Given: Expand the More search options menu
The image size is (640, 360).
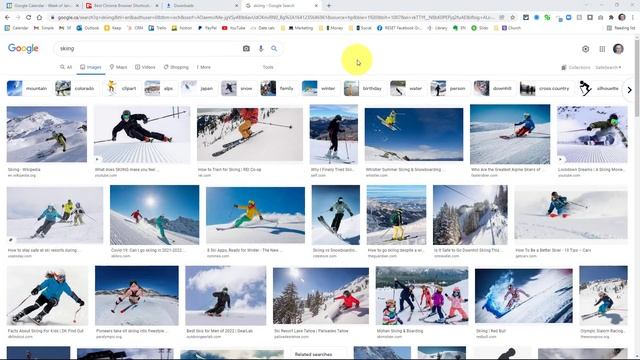Looking at the screenshot, I should [204, 67].
